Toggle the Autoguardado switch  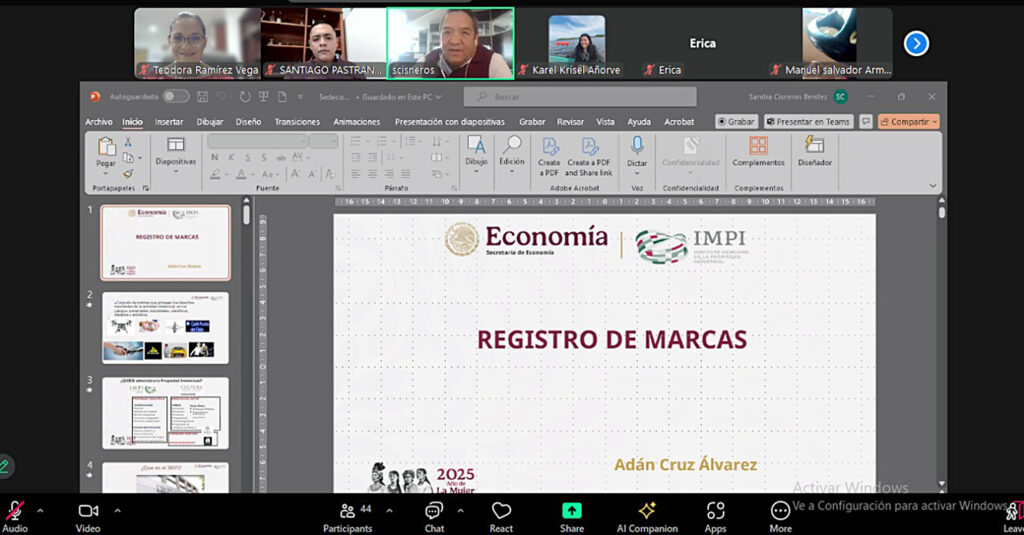coord(175,97)
